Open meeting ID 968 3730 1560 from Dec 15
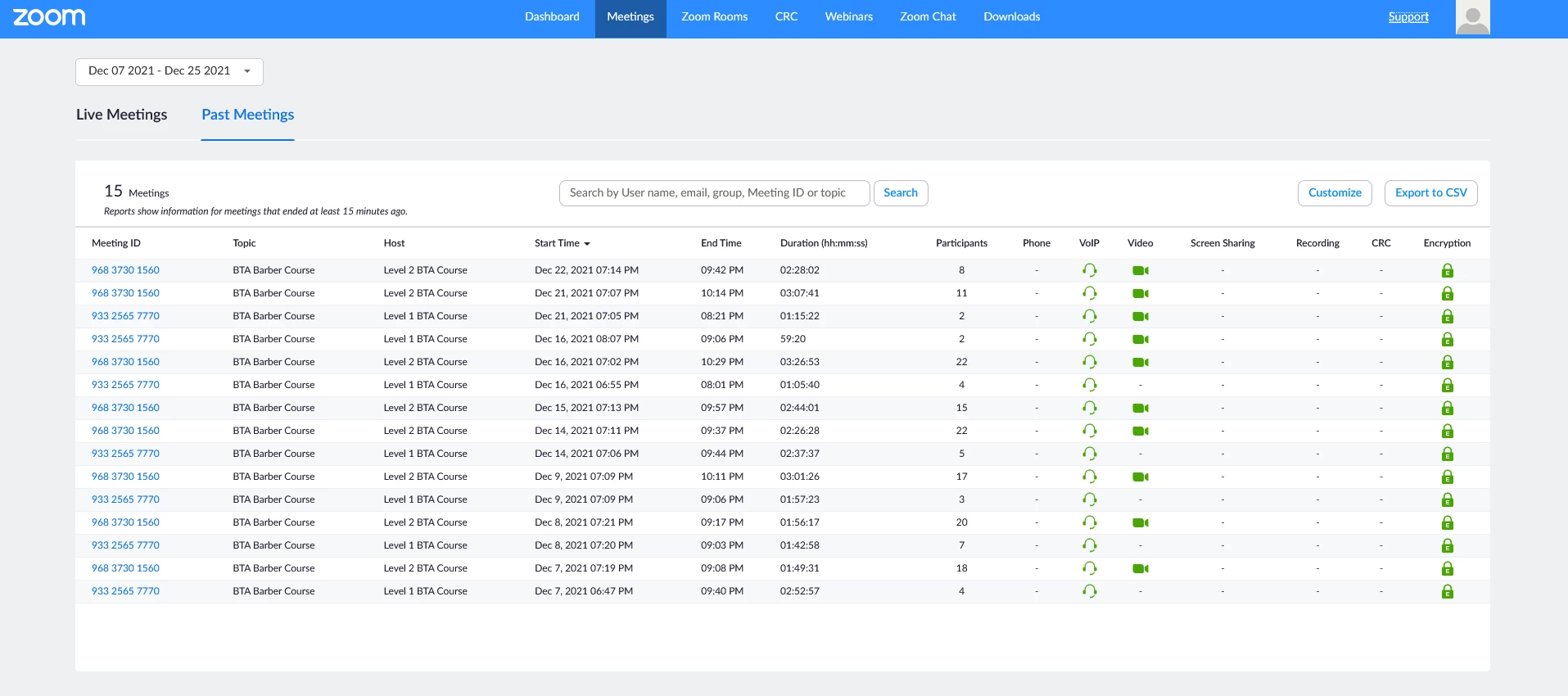Screen dimensions: 1568x696 click(x=125, y=408)
